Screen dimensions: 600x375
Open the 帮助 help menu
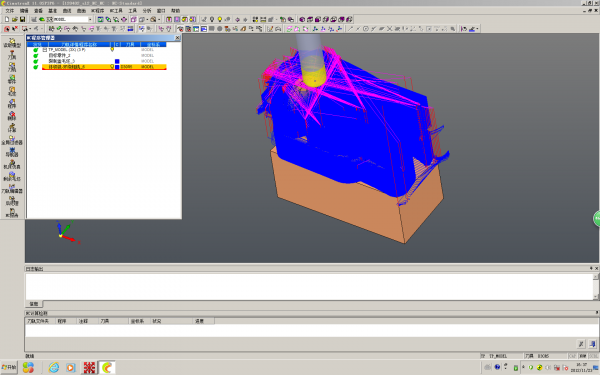tap(175, 11)
